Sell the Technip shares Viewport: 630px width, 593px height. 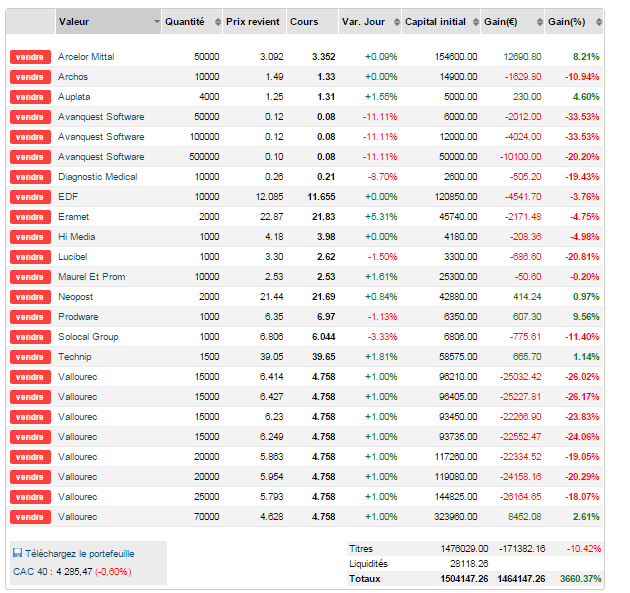[30, 357]
